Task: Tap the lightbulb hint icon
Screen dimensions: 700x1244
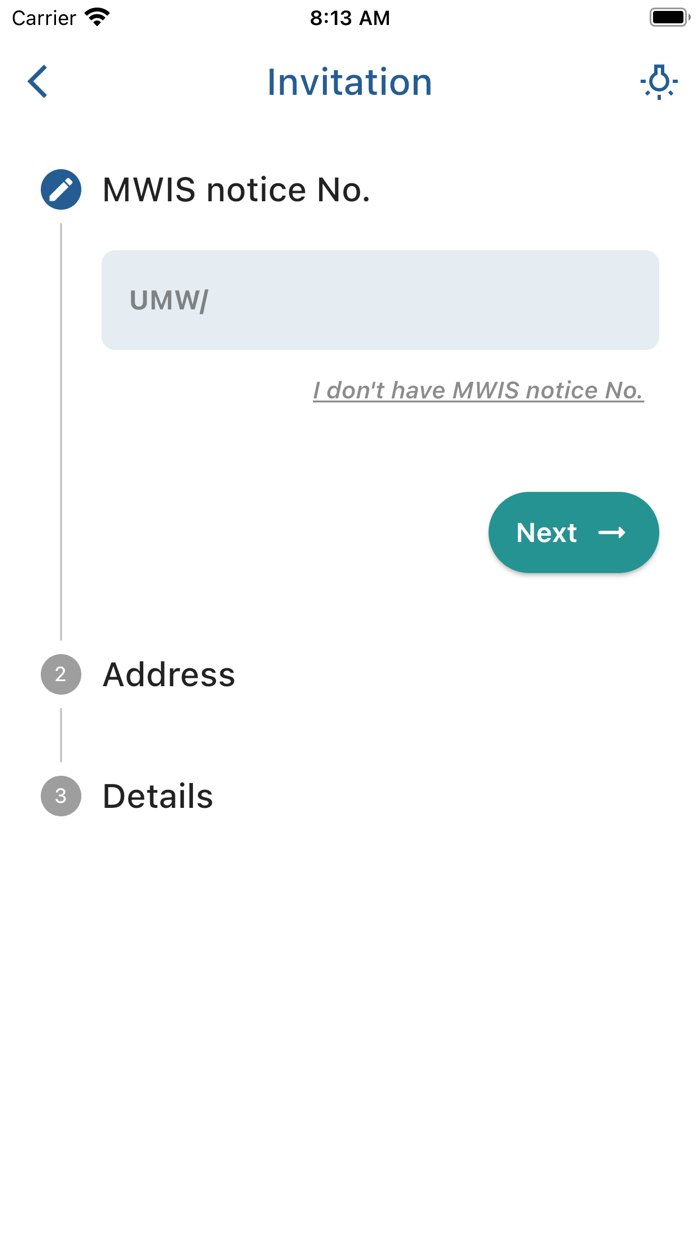Action: pyautogui.click(x=659, y=82)
